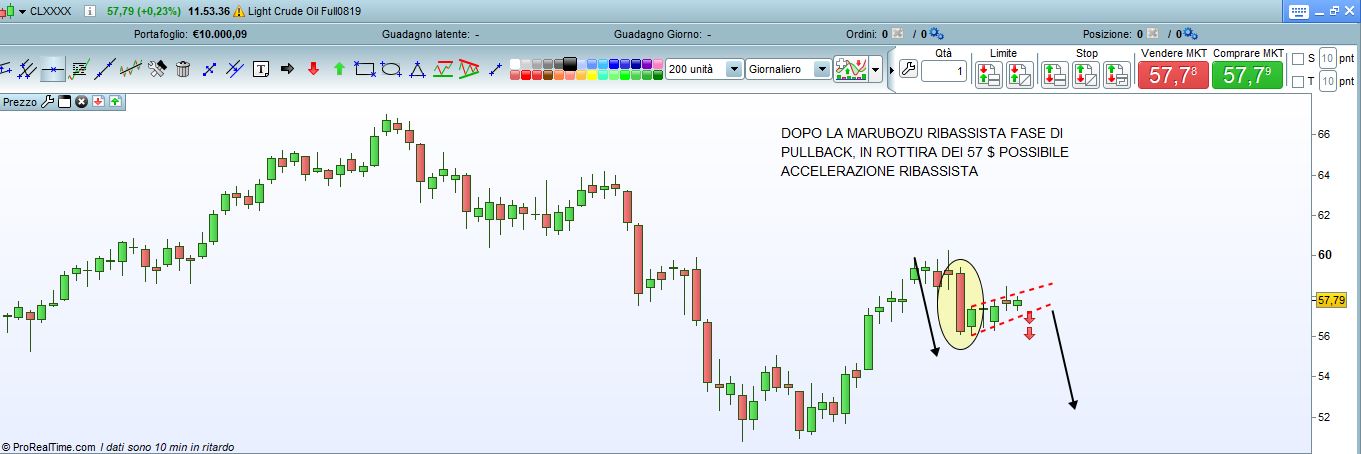Enable the T target checkbox

[x=1298, y=82]
